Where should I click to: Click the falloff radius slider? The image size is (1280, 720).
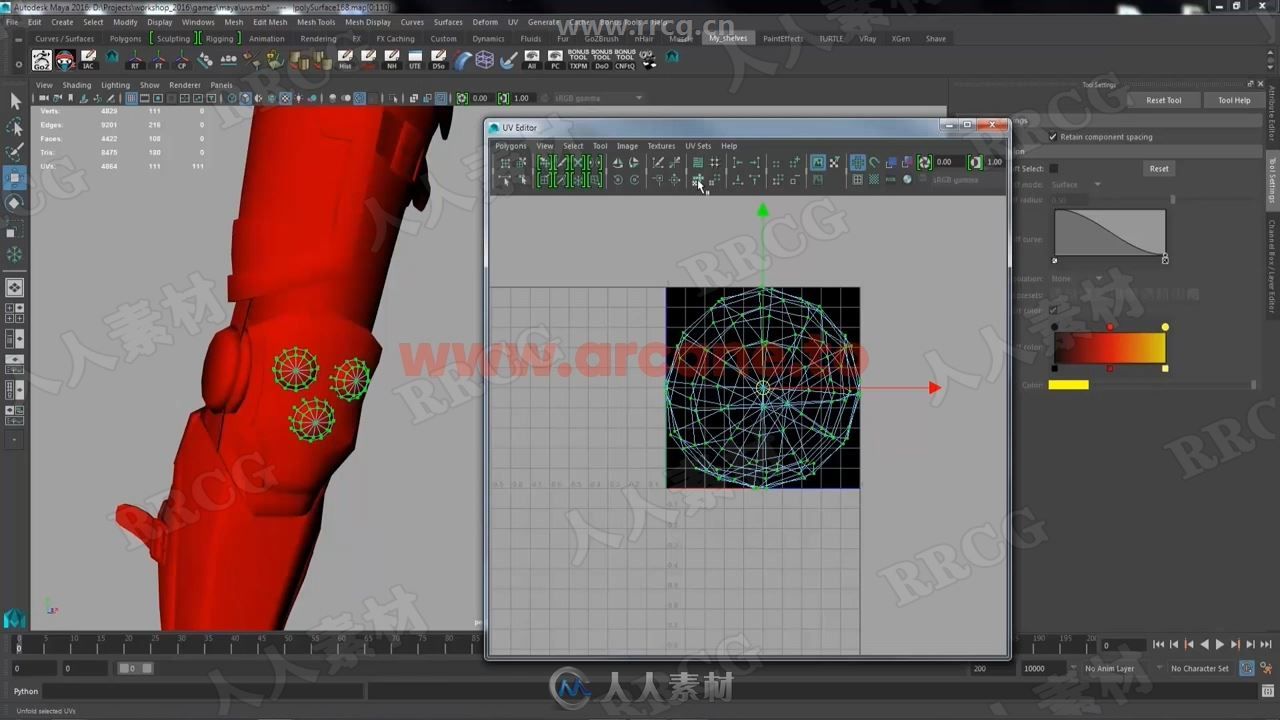click(x=1172, y=200)
